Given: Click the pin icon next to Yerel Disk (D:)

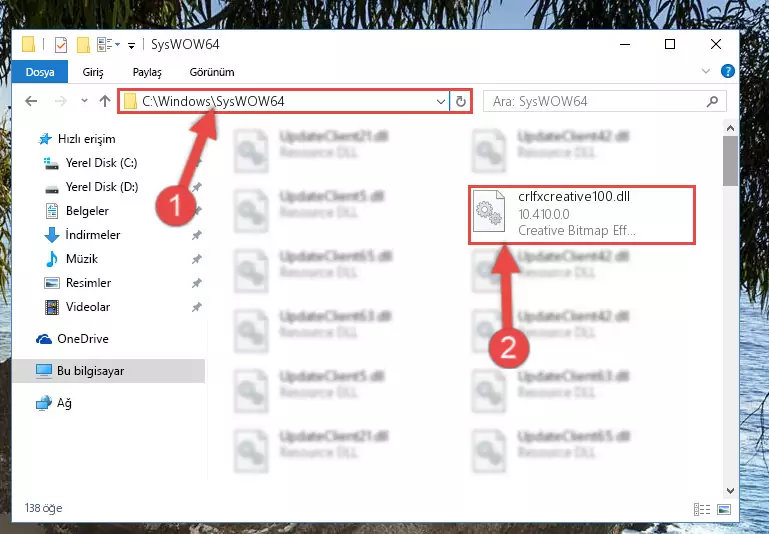Looking at the screenshot, I should (197, 187).
